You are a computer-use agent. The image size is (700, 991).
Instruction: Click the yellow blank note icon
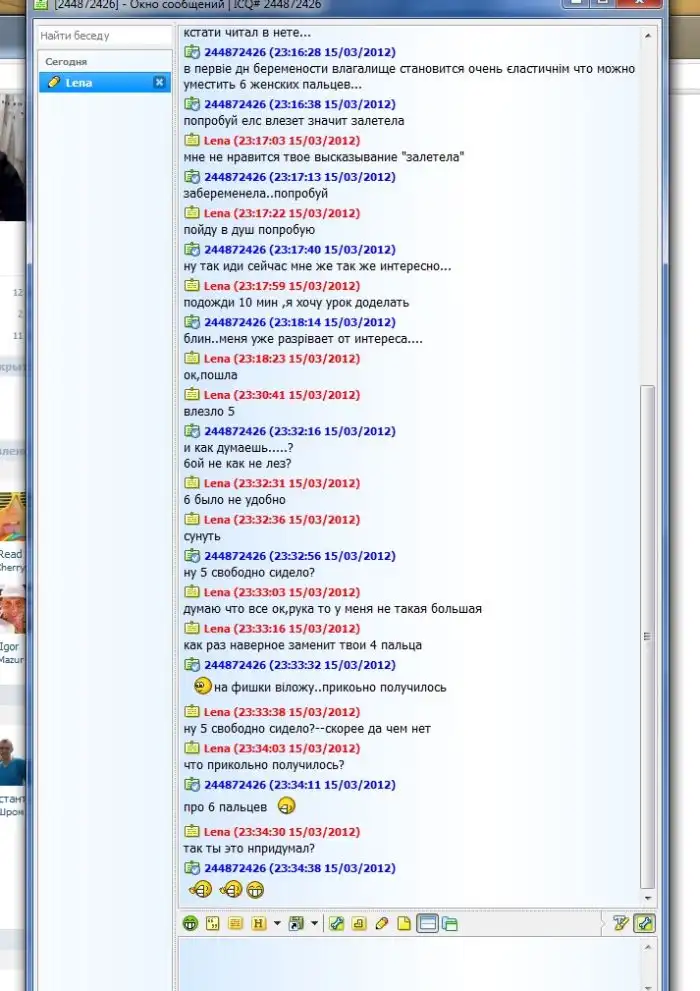click(404, 923)
